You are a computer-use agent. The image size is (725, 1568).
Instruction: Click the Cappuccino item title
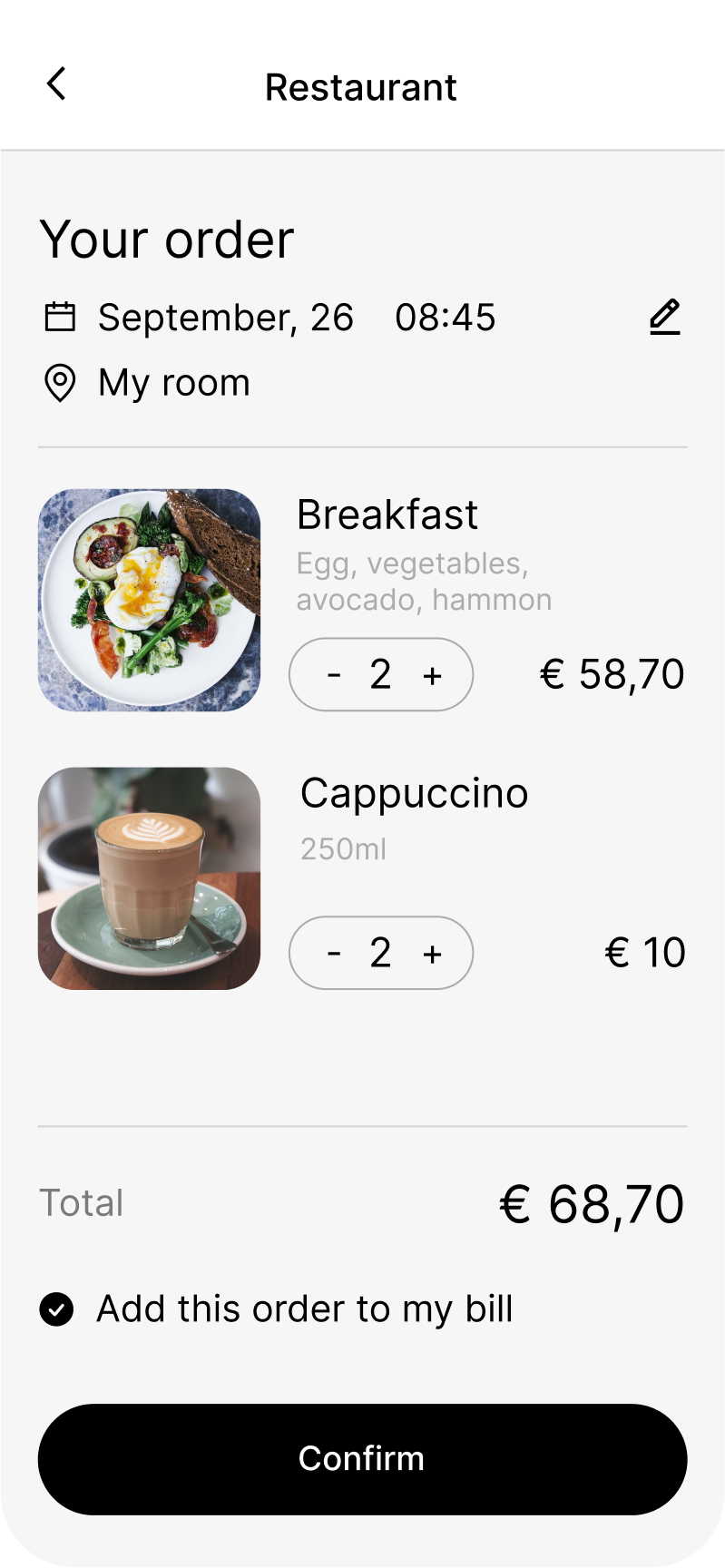coord(415,793)
